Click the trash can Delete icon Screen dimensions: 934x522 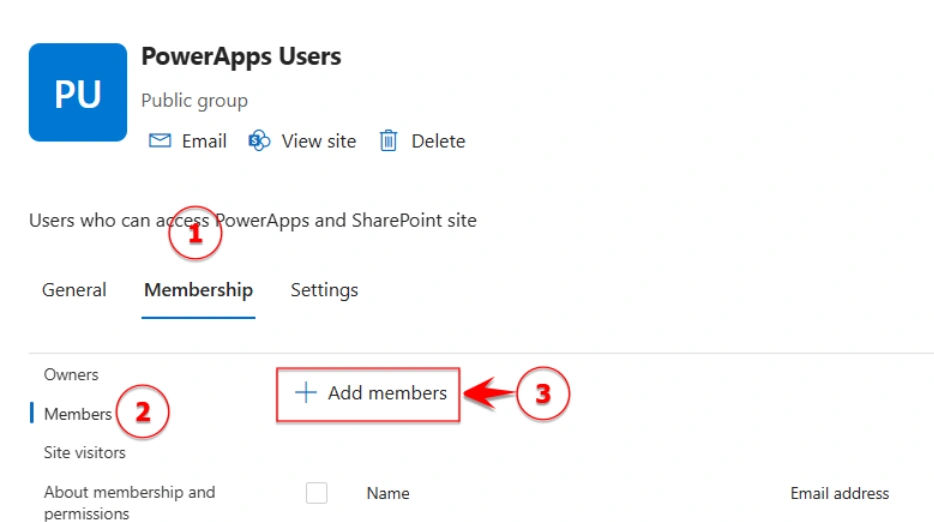coord(388,141)
